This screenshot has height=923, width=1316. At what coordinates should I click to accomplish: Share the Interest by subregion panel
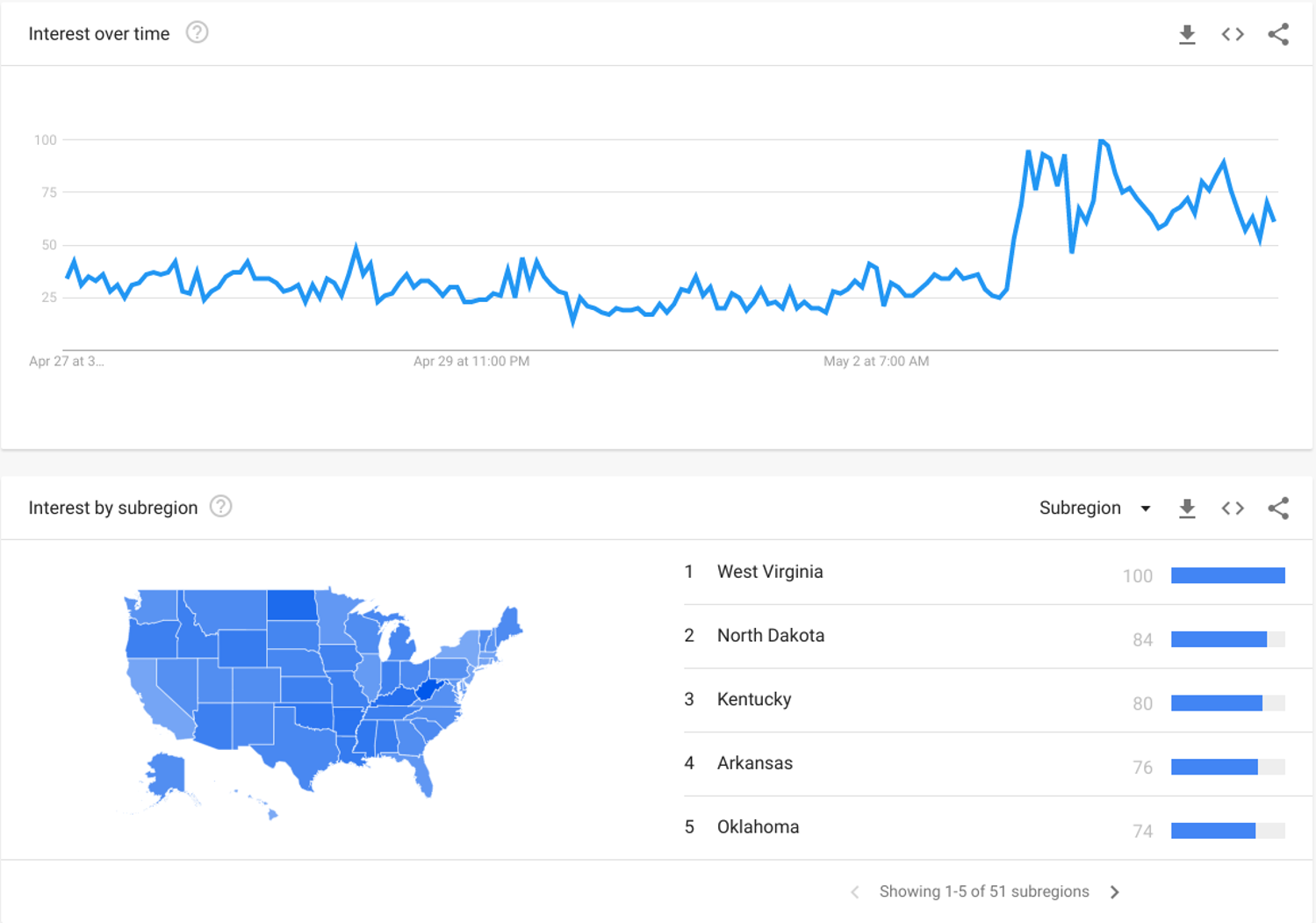coord(1278,508)
